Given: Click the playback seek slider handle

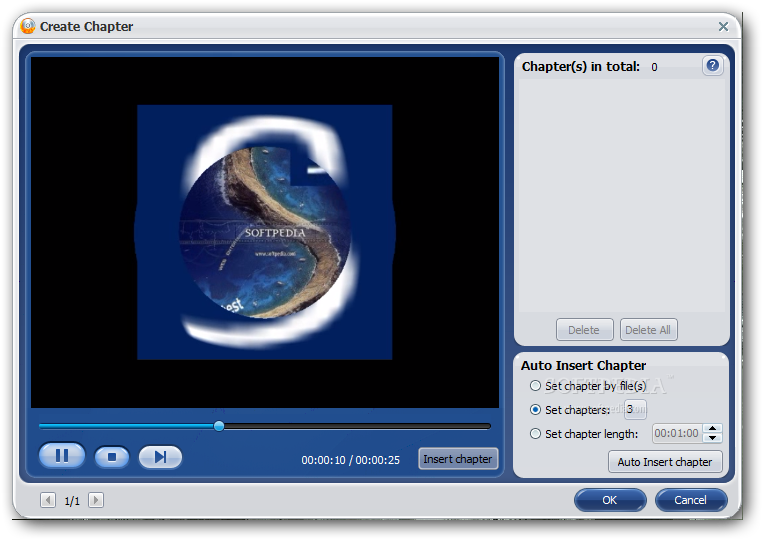Looking at the screenshot, I should (219, 426).
